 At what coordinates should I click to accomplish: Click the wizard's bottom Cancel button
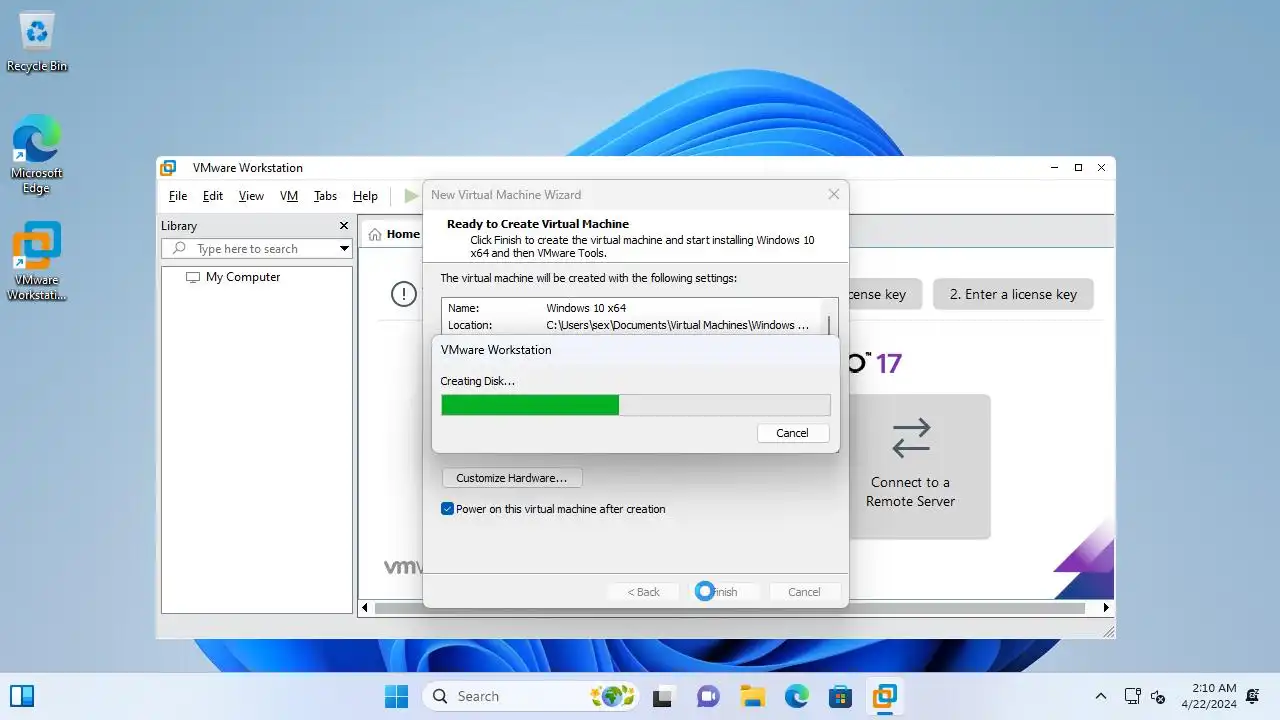point(804,592)
